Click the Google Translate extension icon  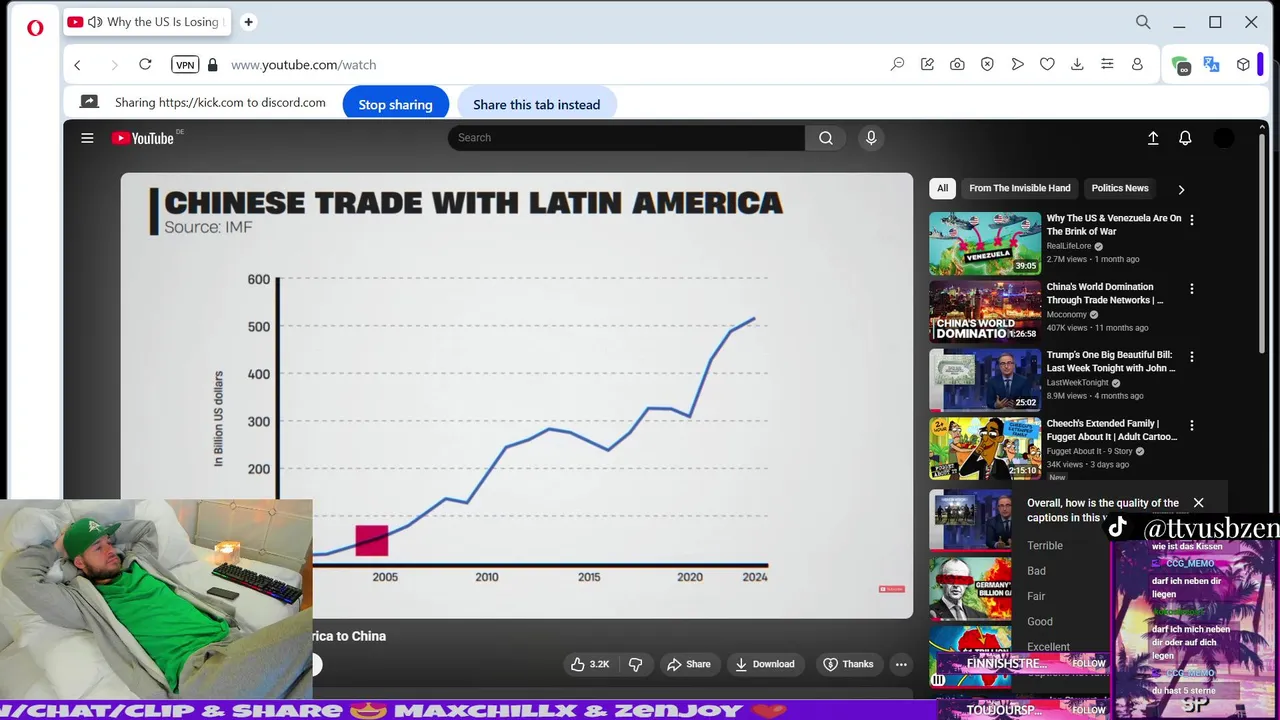point(1211,64)
